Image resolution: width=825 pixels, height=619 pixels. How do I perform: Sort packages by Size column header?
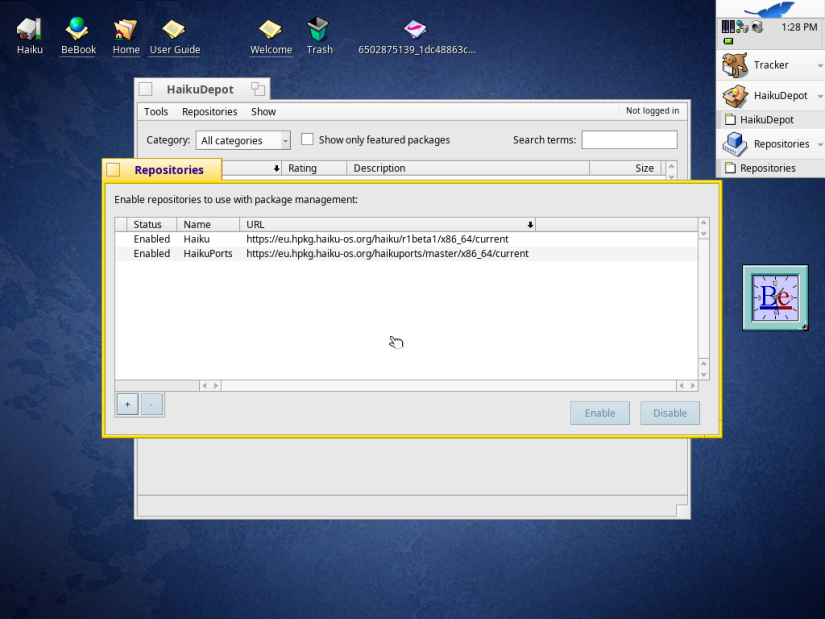tap(625, 168)
